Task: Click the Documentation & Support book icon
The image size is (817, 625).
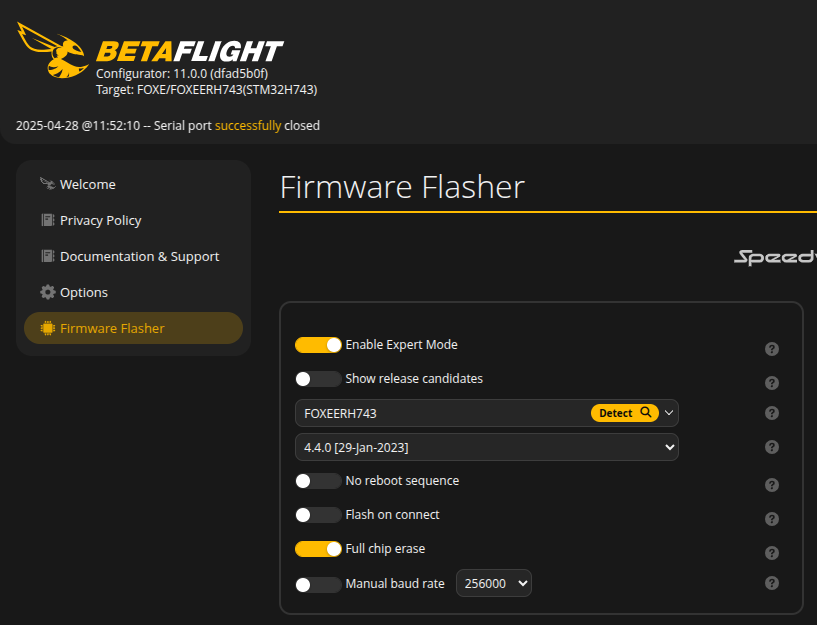Action: click(x=47, y=256)
